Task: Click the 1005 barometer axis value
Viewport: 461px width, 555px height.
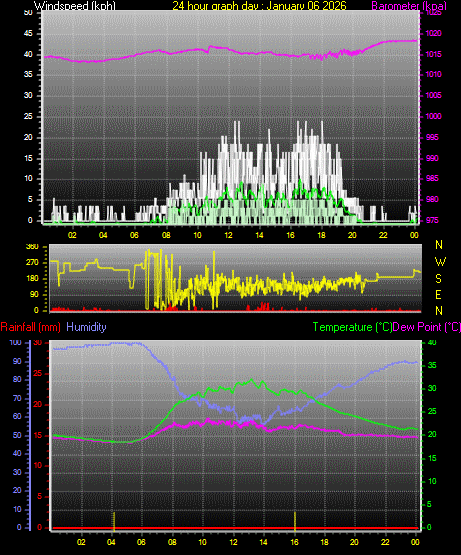Action: 434,95
